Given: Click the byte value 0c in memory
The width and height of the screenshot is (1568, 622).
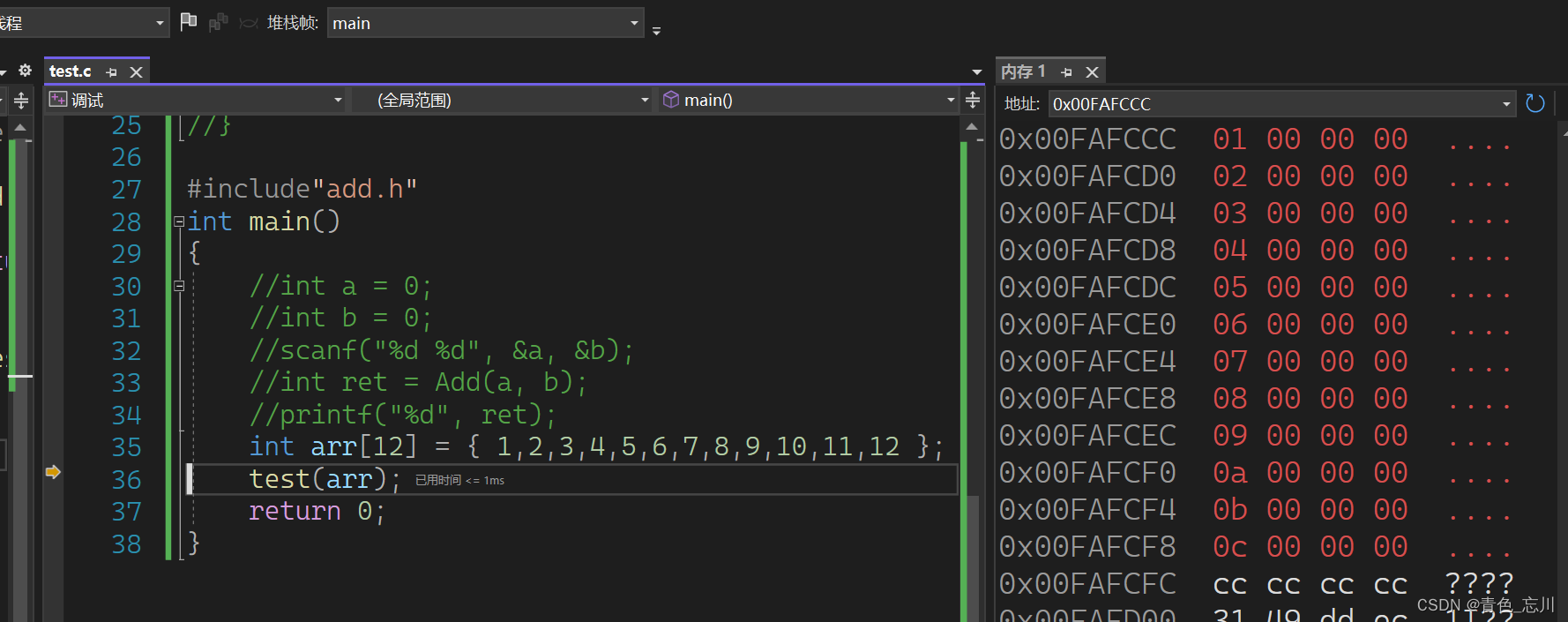Looking at the screenshot, I should pos(1230,547).
